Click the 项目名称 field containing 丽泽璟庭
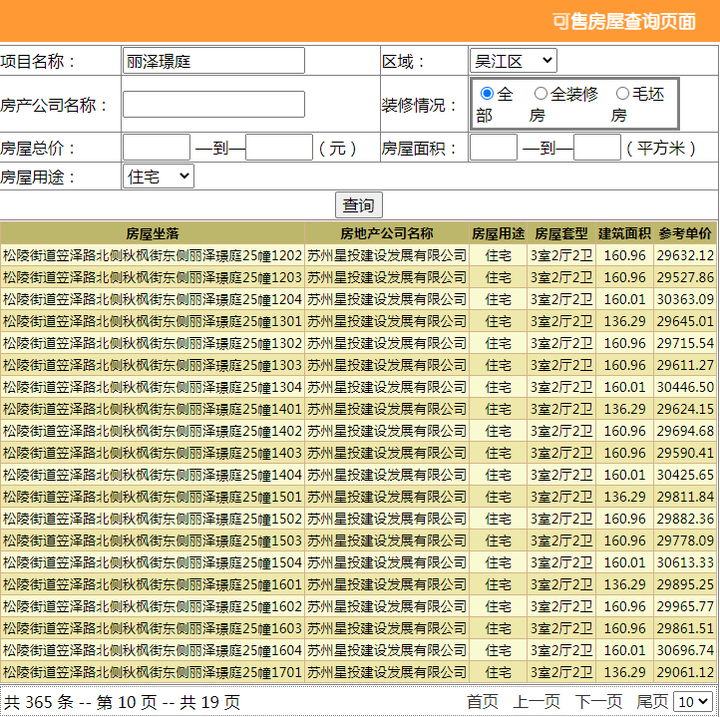The image size is (720, 717). tap(214, 61)
